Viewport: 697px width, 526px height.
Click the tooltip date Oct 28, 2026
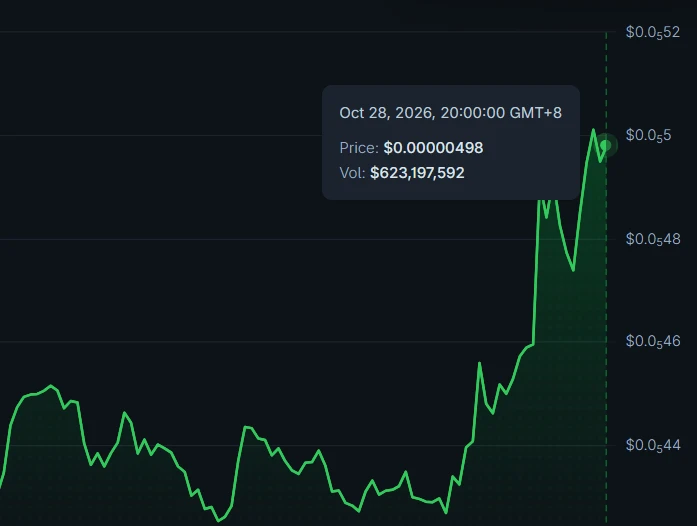(x=385, y=113)
